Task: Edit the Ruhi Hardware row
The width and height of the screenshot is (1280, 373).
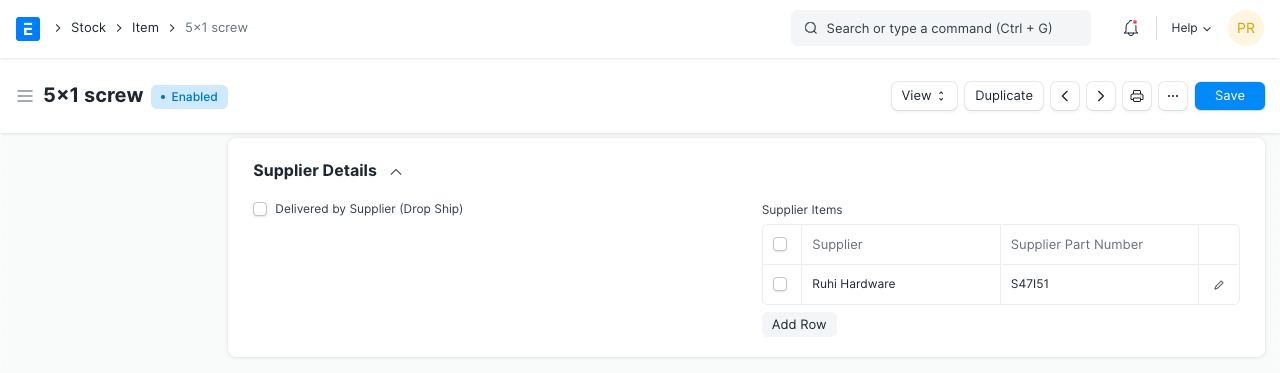Action: [1219, 285]
